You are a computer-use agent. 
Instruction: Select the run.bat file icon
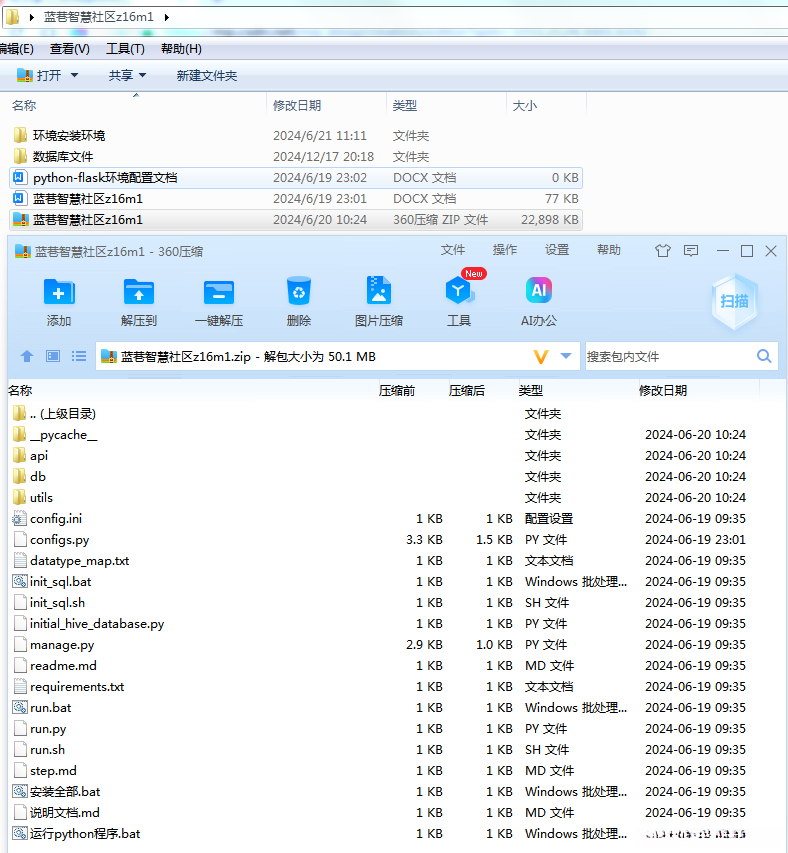[x=20, y=708]
